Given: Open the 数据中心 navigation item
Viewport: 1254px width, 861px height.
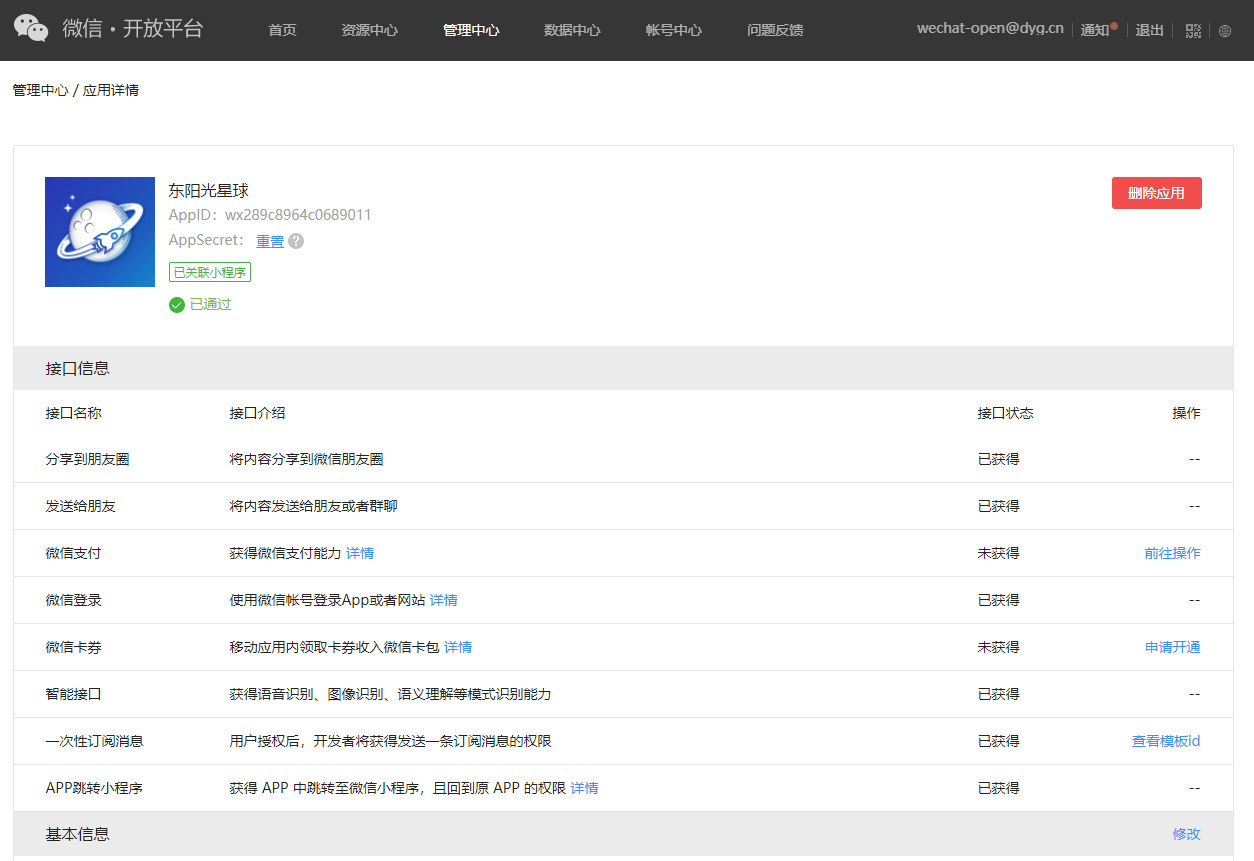Looking at the screenshot, I should tap(573, 30).
